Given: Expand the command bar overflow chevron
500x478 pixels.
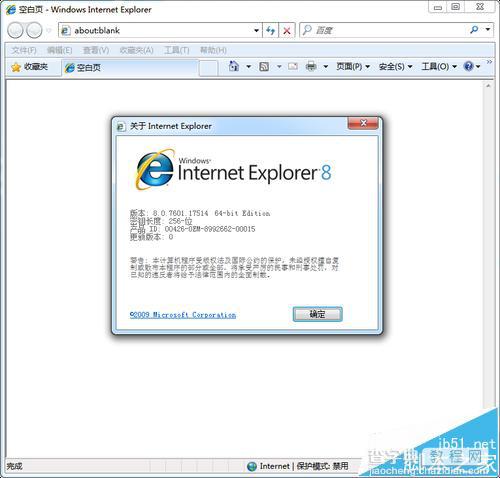Looking at the screenshot, I should click(489, 62).
